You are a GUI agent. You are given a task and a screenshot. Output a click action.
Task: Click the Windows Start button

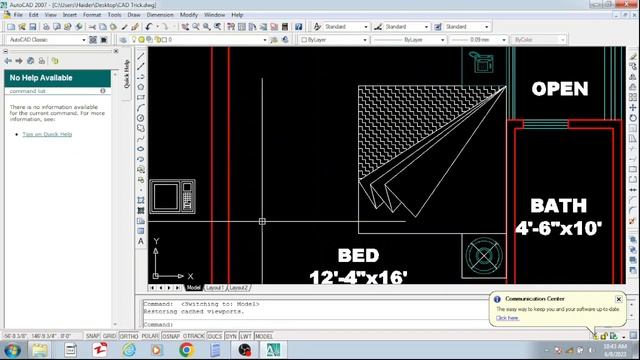tap(12, 350)
